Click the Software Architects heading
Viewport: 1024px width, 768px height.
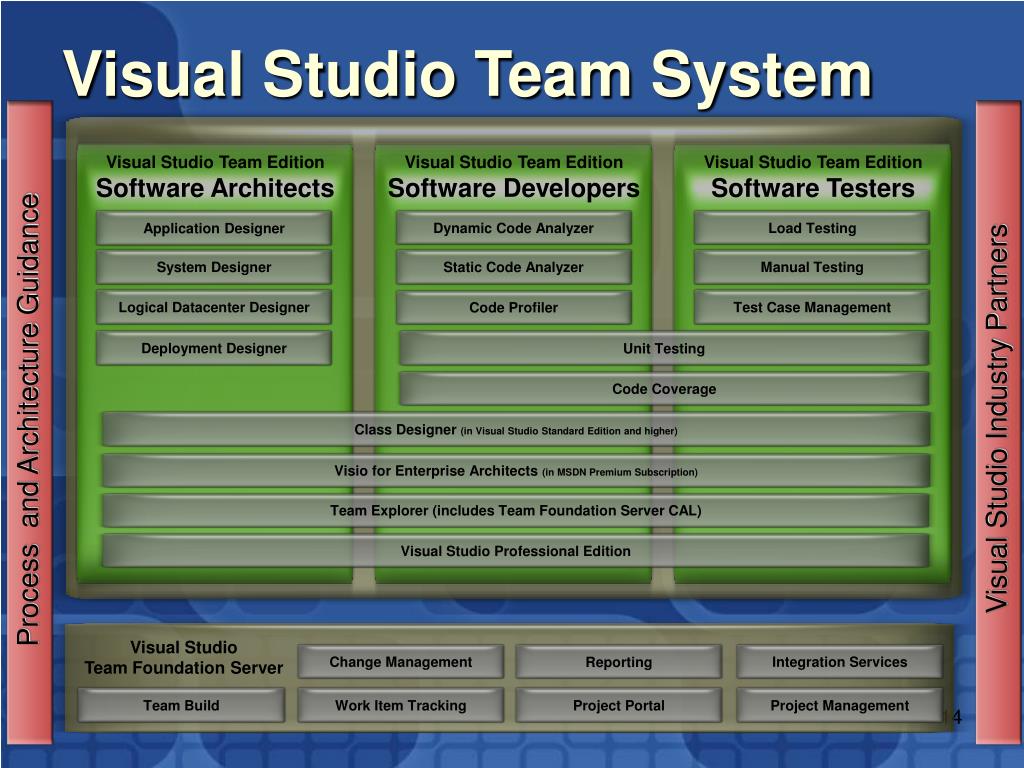(215, 188)
